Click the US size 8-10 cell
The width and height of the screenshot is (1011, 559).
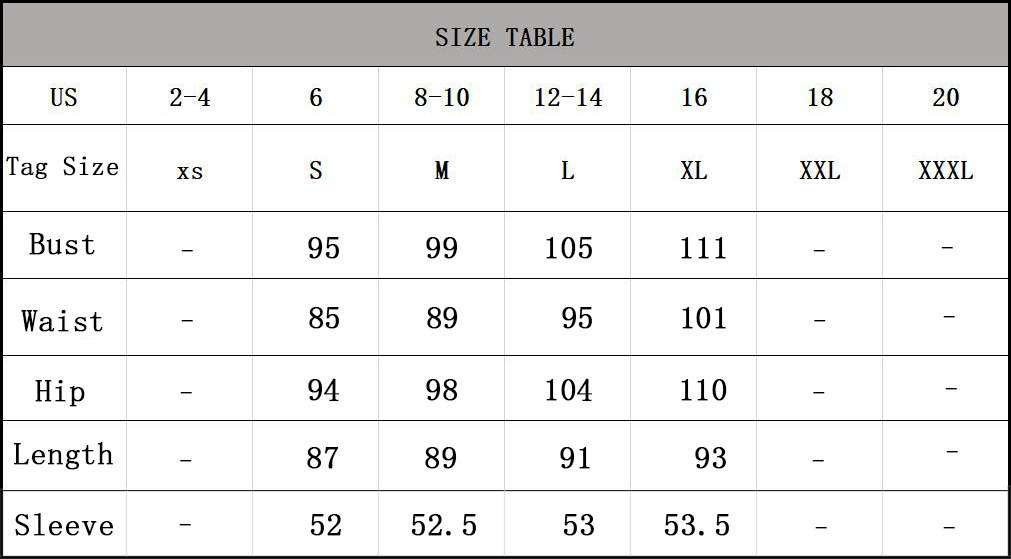pyautogui.click(x=442, y=97)
